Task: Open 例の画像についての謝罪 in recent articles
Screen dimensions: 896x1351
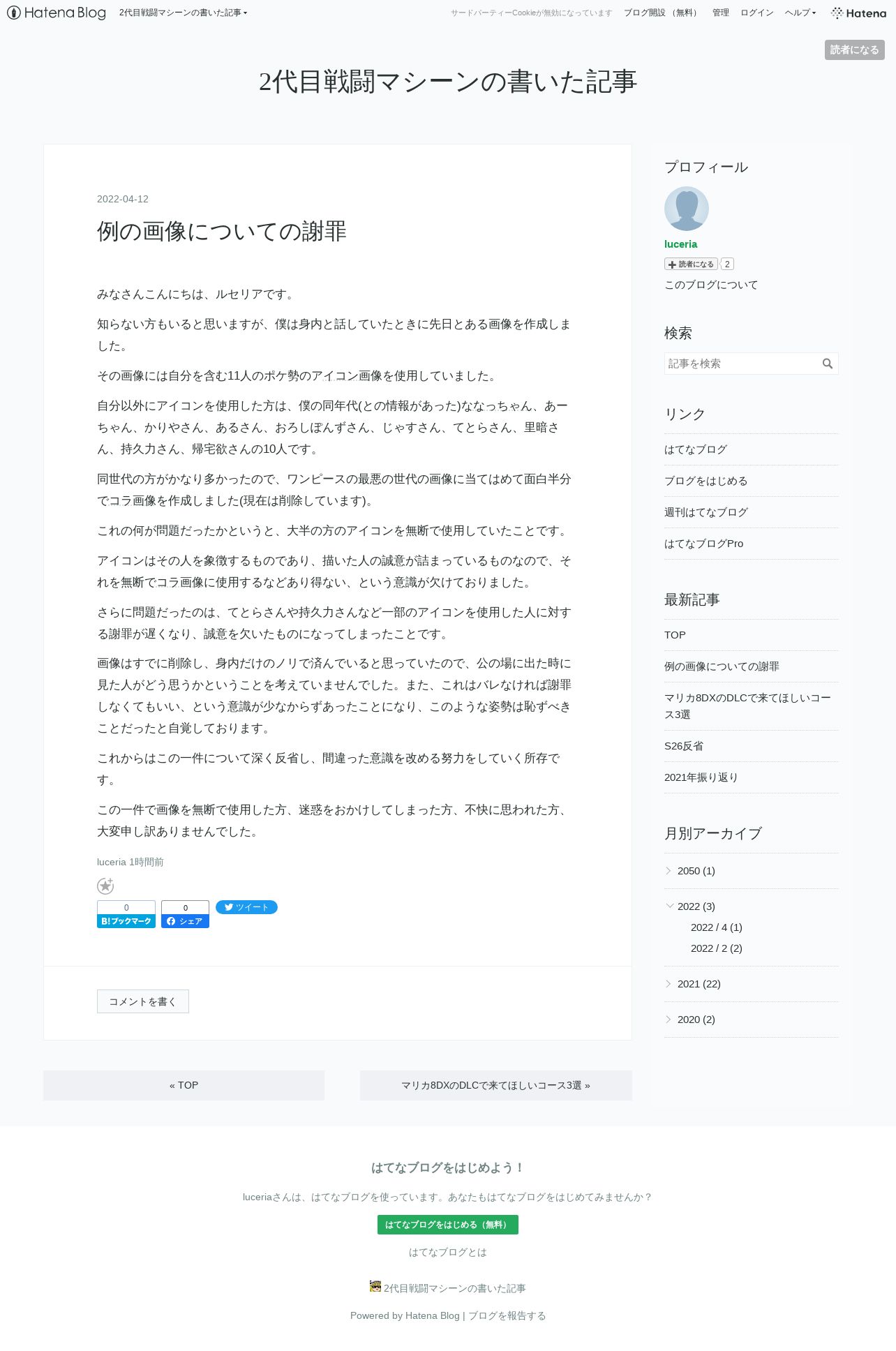Action: click(722, 666)
